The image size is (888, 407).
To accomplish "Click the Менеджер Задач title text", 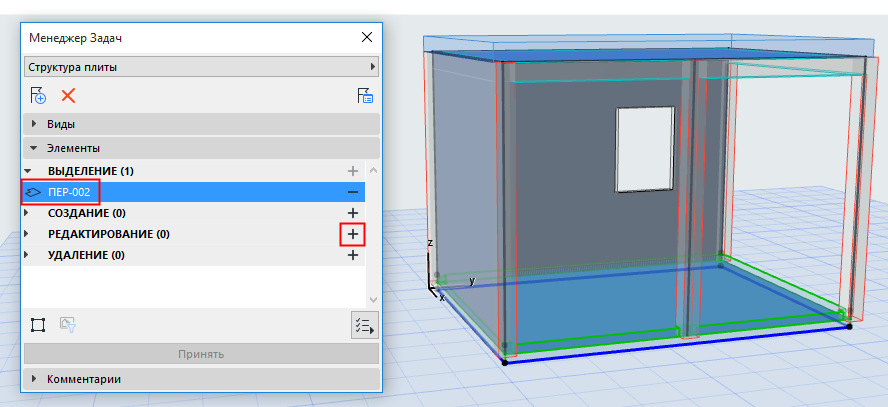I will pos(75,38).
